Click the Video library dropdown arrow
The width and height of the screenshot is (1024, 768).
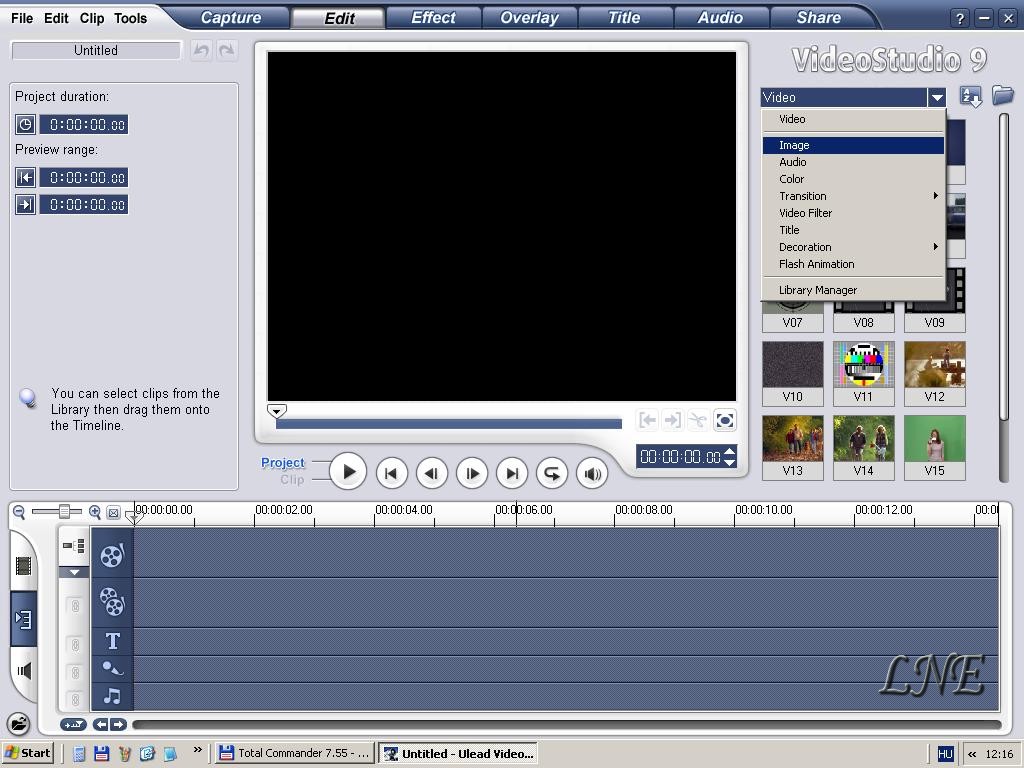pos(936,97)
